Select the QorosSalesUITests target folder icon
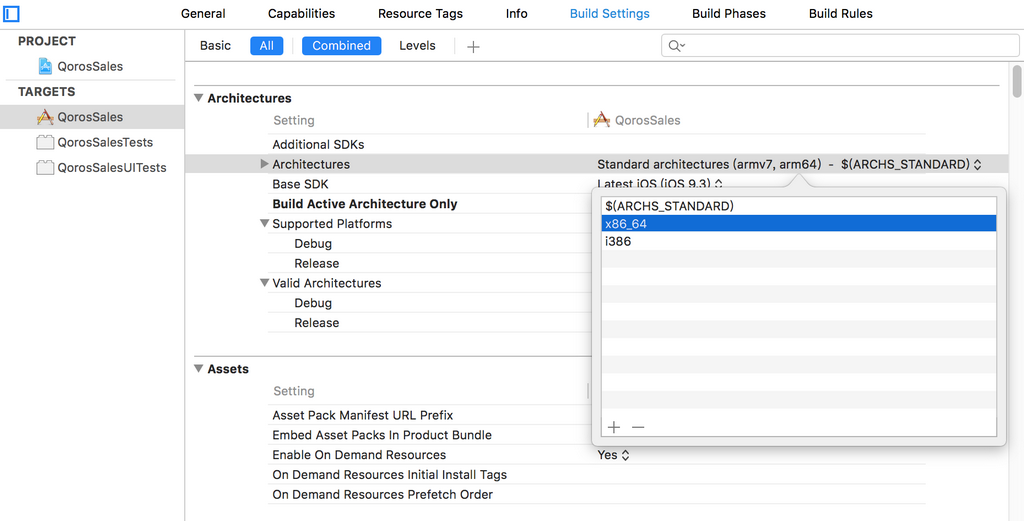The width and height of the screenshot is (1024, 521). pos(45,167)
